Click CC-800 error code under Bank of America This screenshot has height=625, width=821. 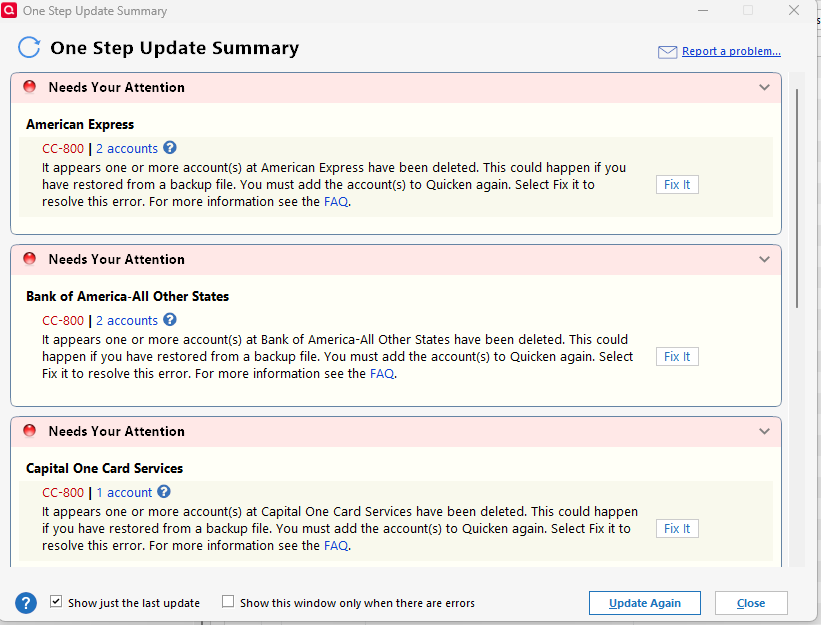click(63, 320)
